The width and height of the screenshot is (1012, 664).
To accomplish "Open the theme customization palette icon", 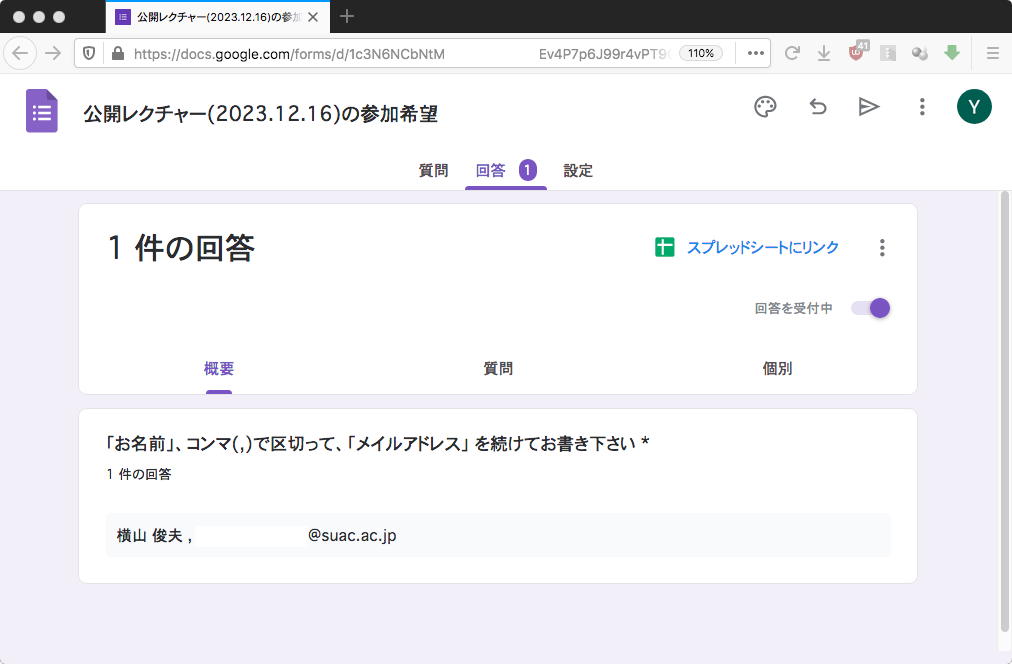I will click(765, 107).
